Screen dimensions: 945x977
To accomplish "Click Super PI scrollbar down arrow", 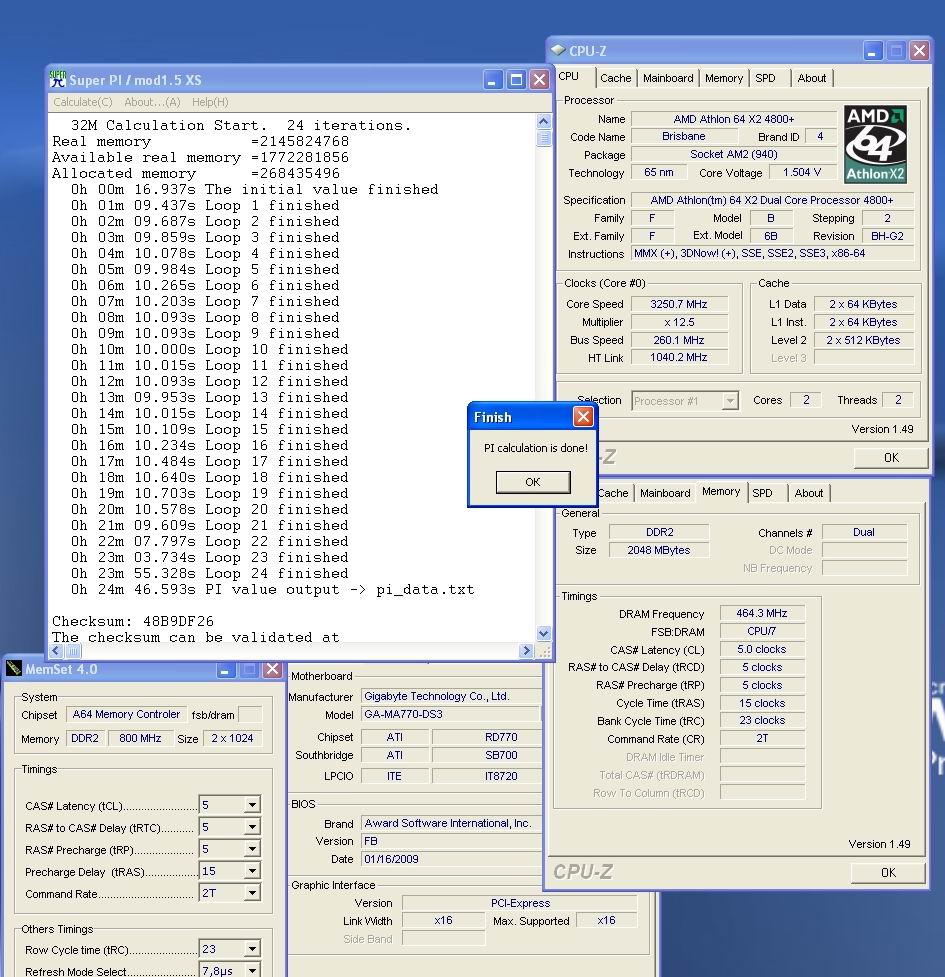I will [x=543, y=634].
